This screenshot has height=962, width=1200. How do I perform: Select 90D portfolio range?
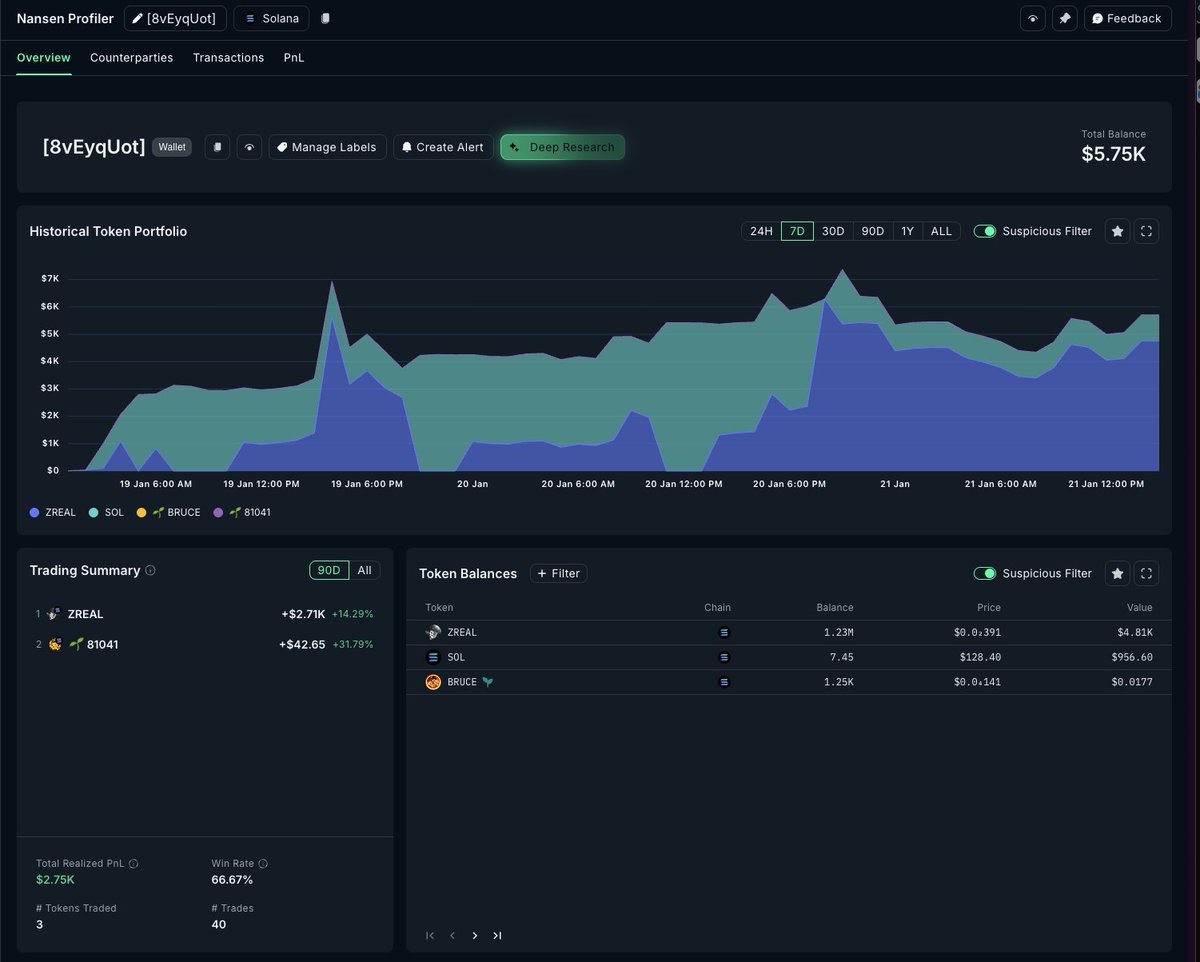(873, 231)
